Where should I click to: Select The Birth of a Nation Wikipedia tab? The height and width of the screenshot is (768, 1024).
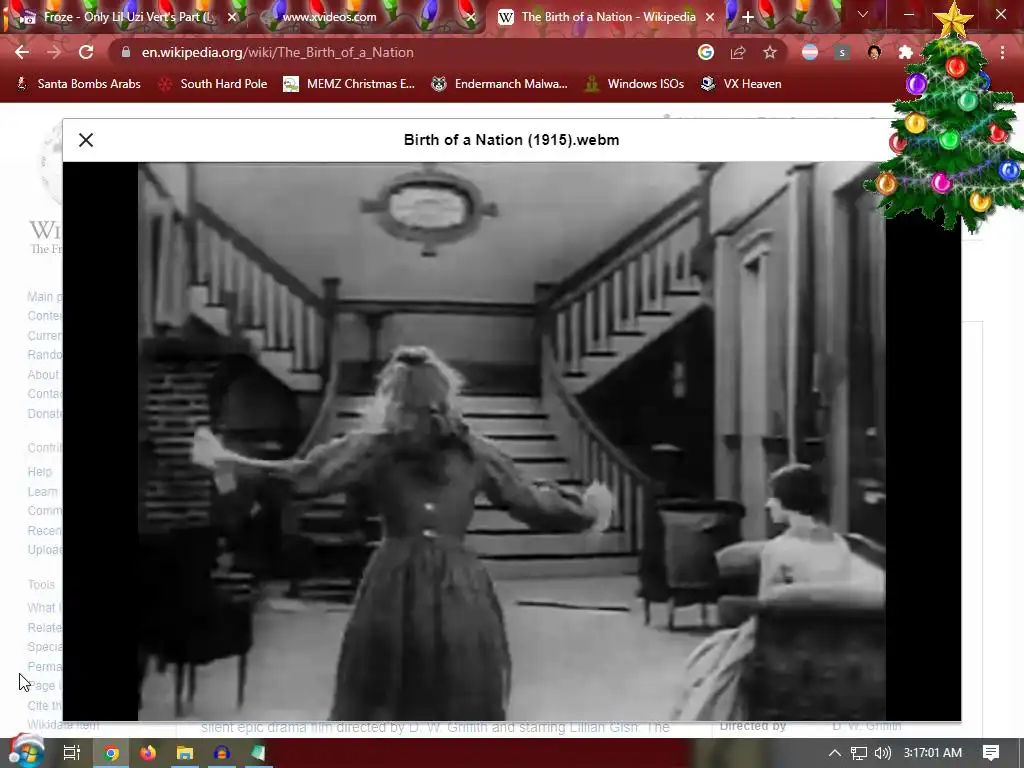click(x=607, y=17)
